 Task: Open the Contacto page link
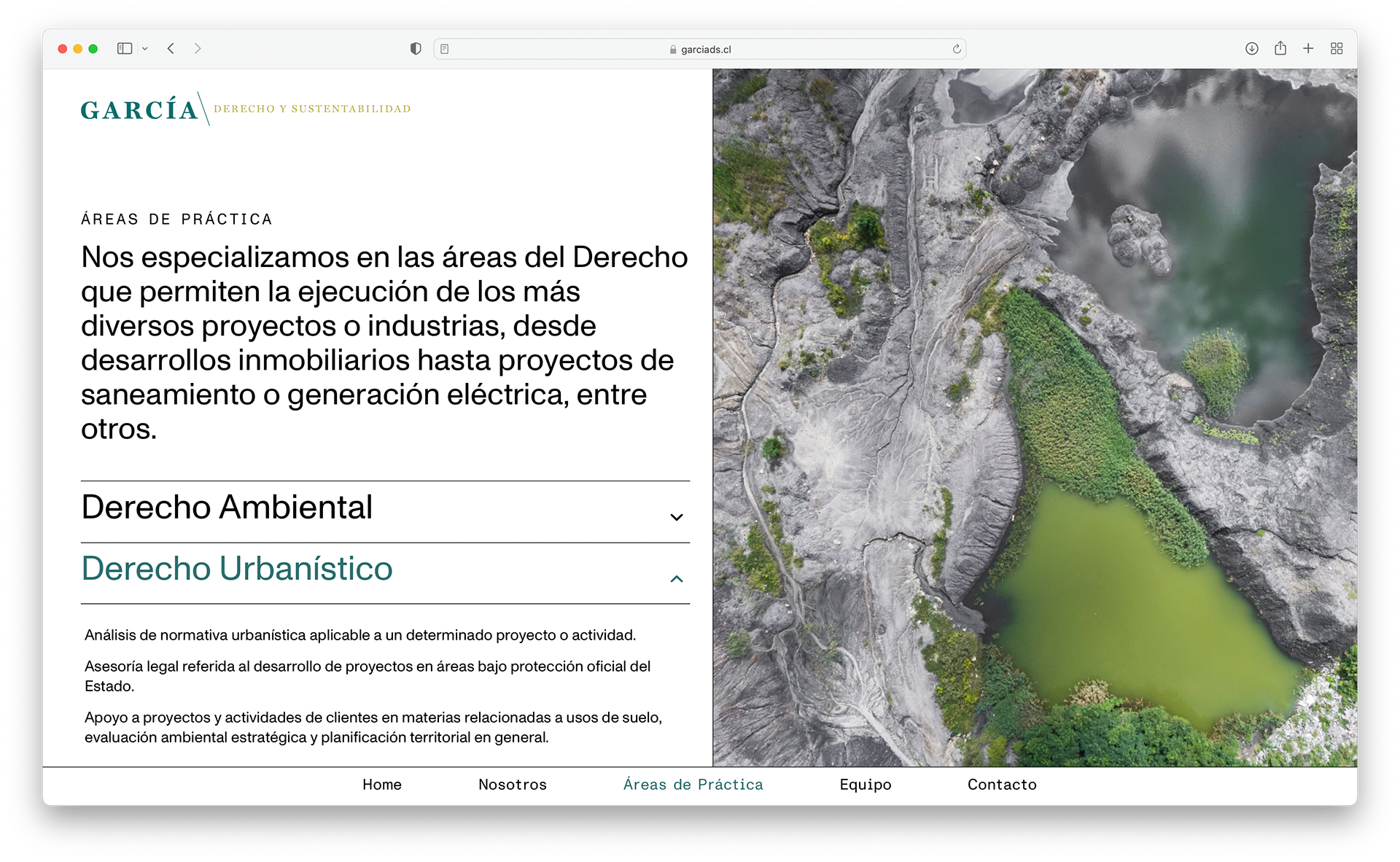pyautogui.click(x=1002, y=785)
